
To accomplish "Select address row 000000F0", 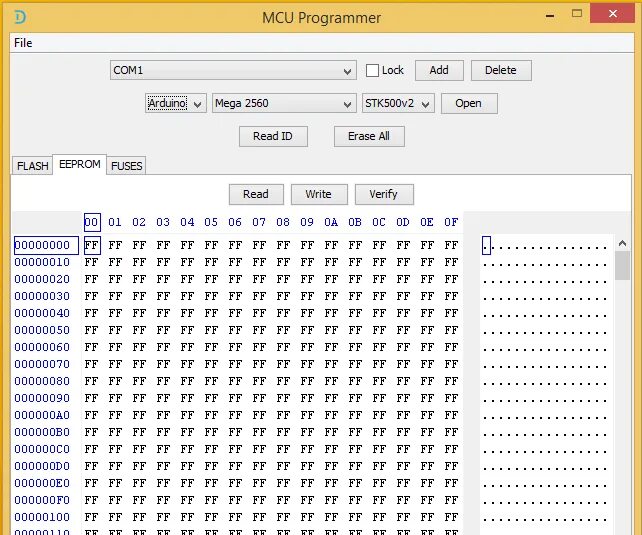I will coord(42,500).
